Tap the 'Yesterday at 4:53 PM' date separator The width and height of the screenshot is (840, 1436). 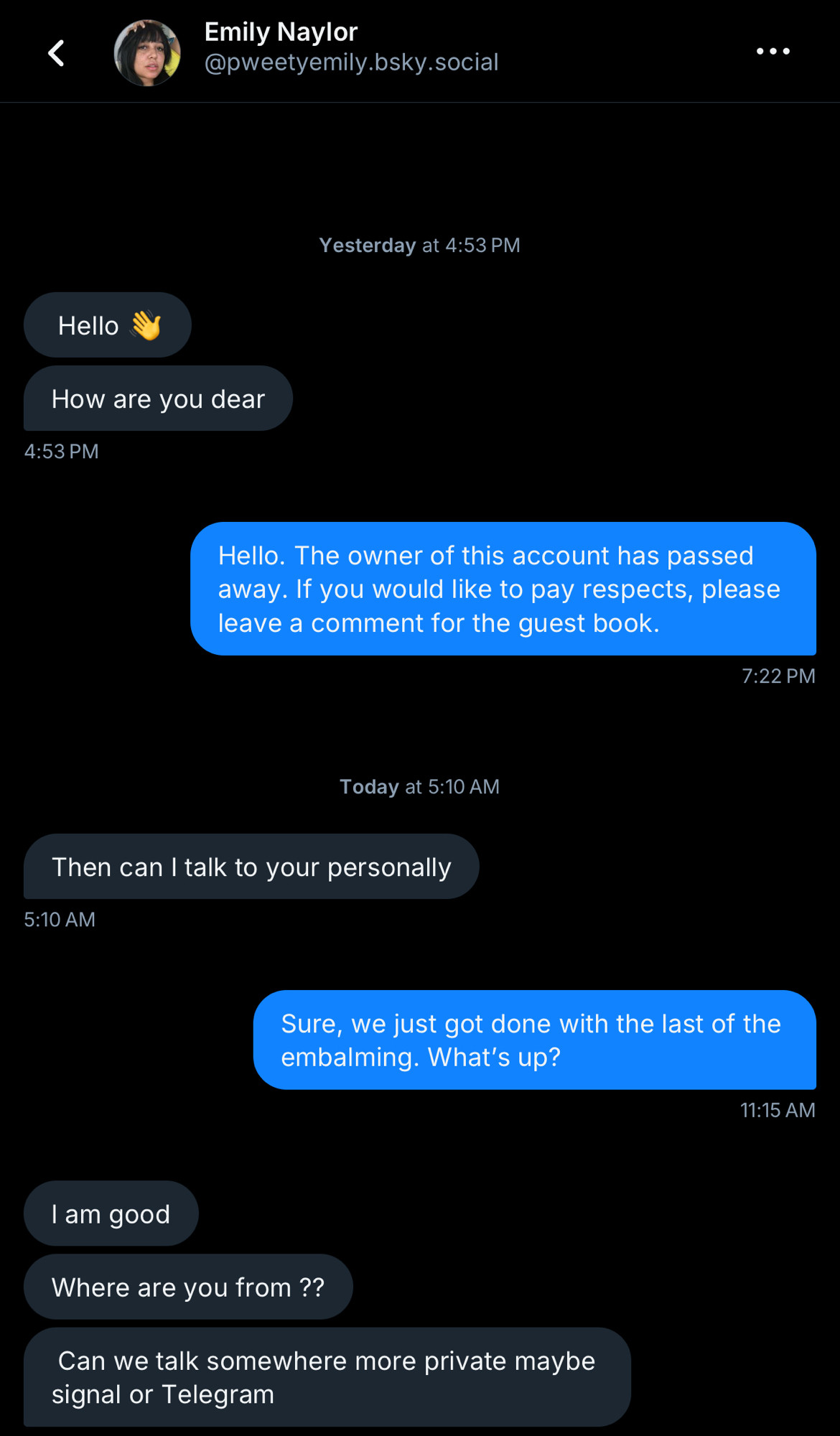point(420,246)
